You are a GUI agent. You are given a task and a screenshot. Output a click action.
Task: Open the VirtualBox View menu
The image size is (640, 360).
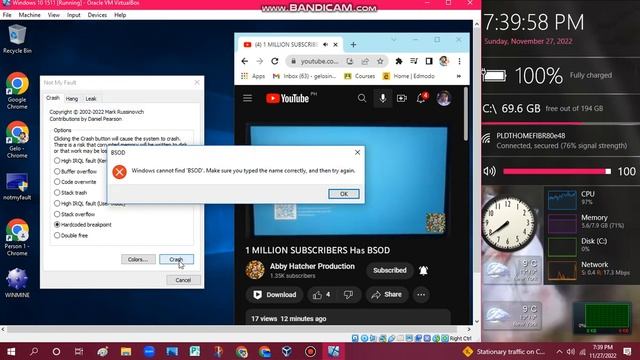[x=53, y=15]
